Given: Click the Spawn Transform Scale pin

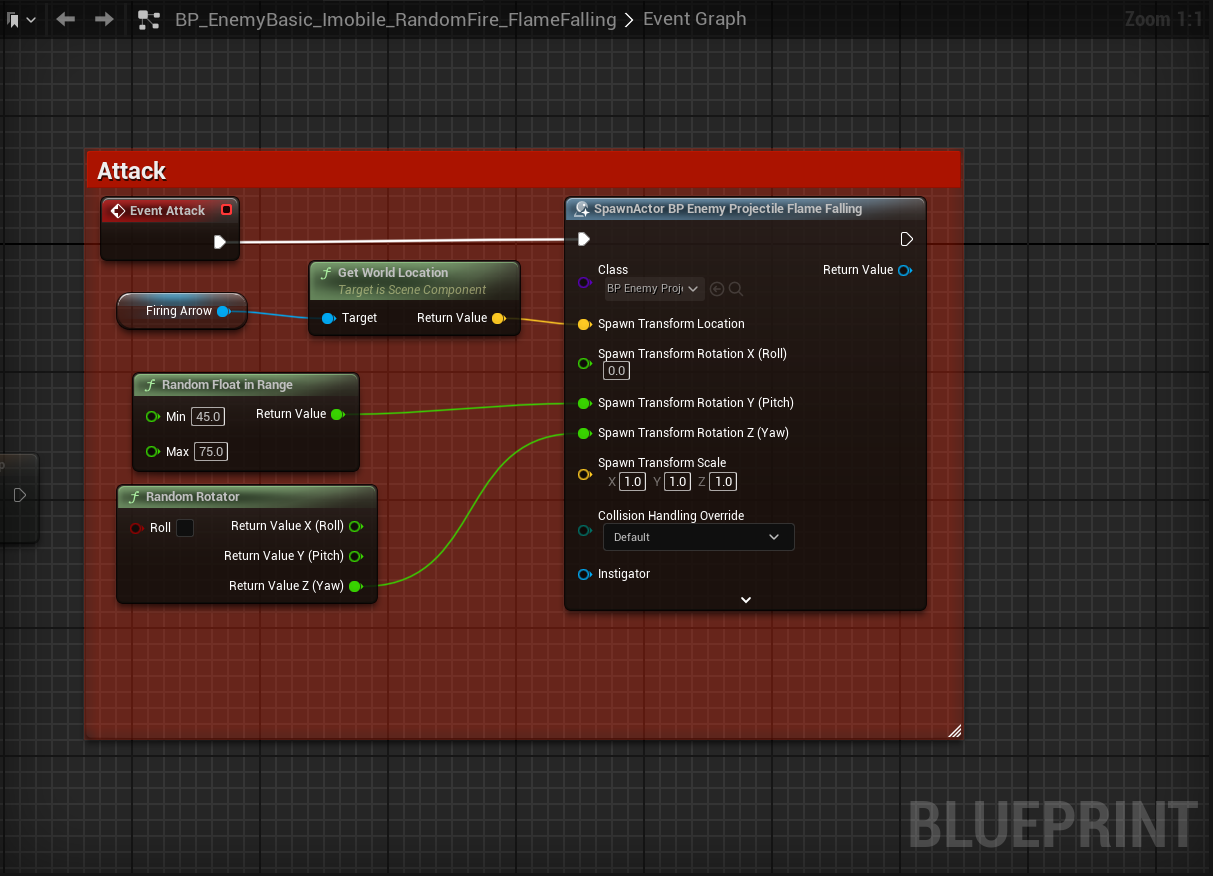Looking at the screenshot, I should point(584,474).
